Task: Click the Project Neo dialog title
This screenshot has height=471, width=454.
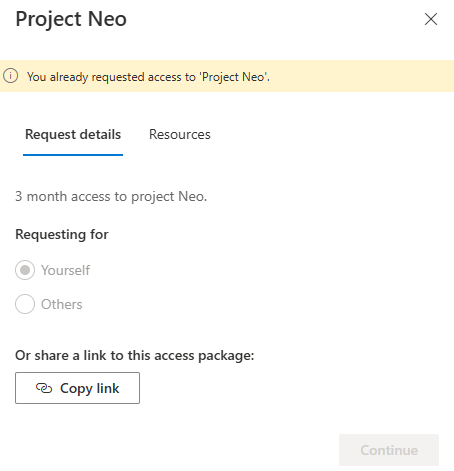Action: 71,19
